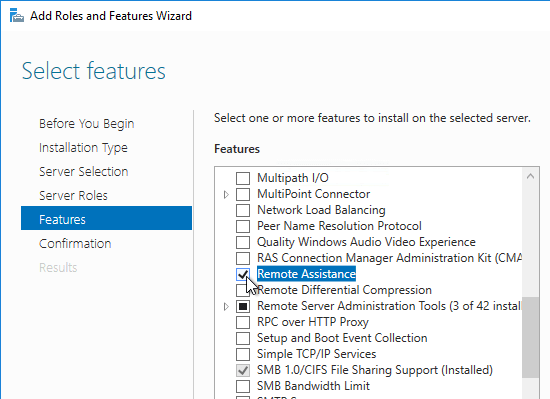Select the Setup and Boot Event Collection label
The height and width of the screenshot is (399, 550).
click(342, 338)
